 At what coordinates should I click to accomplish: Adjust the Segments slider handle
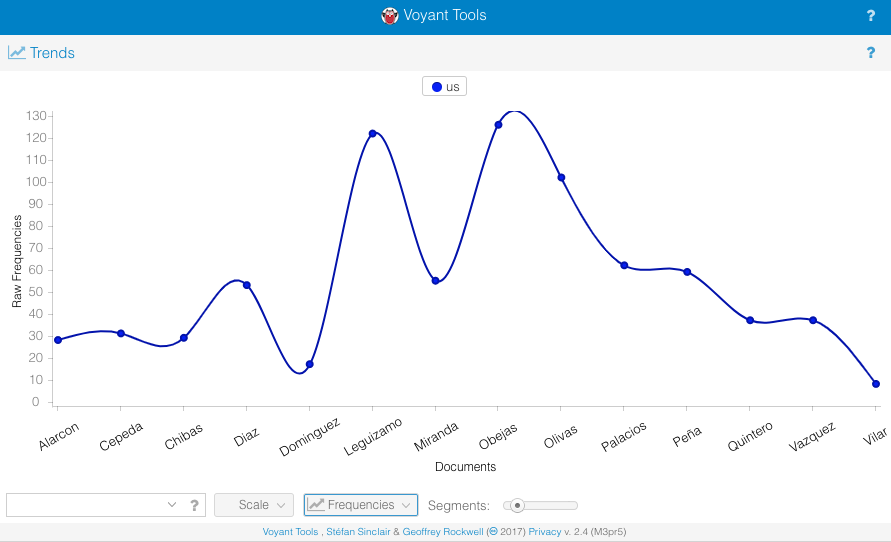click(x=517, y=505)
